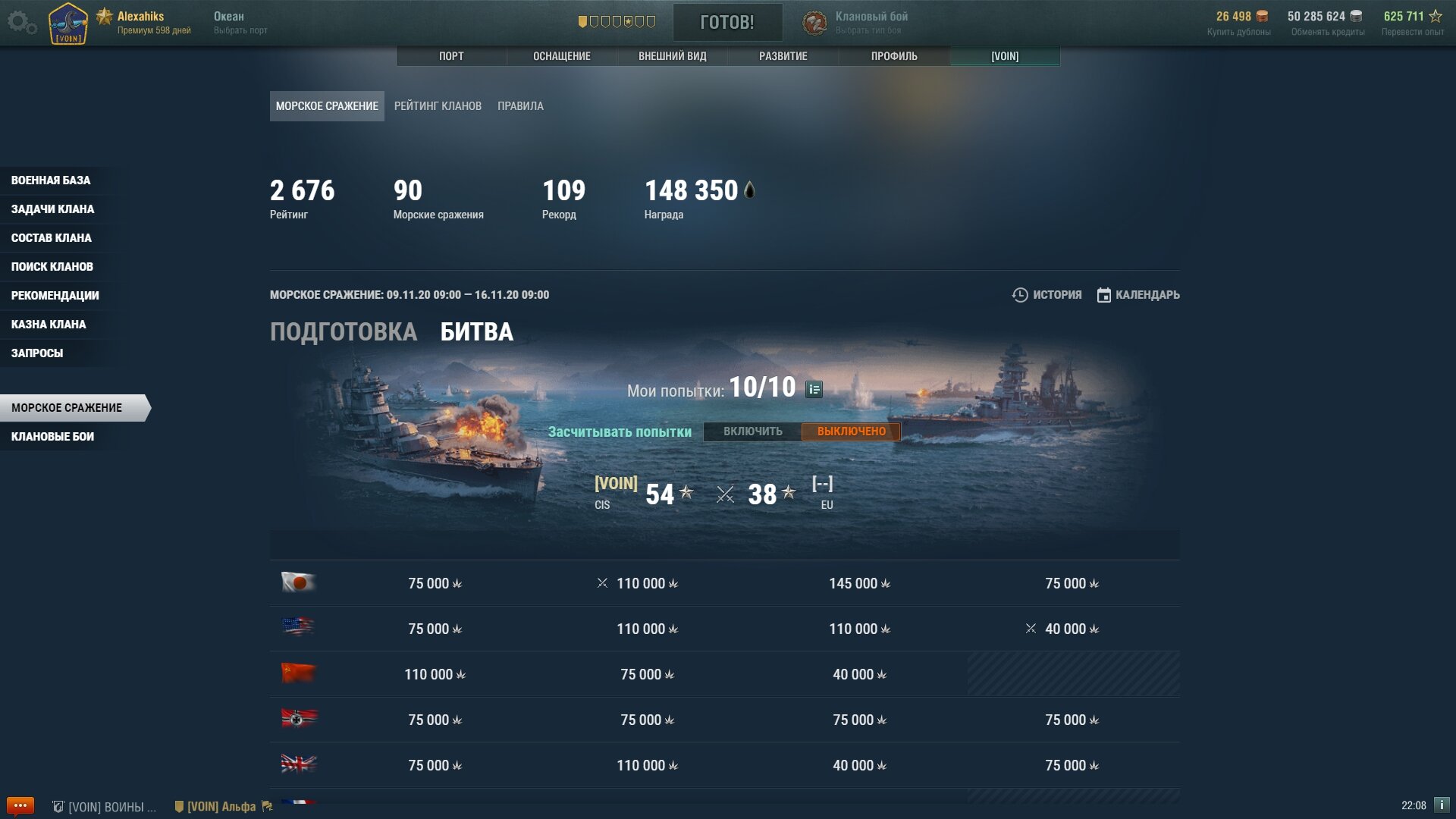This screenshot has width=1456, height=819.
Task: Open the Океан port selector
Action: pyautogui.click(x=240, y=23)
